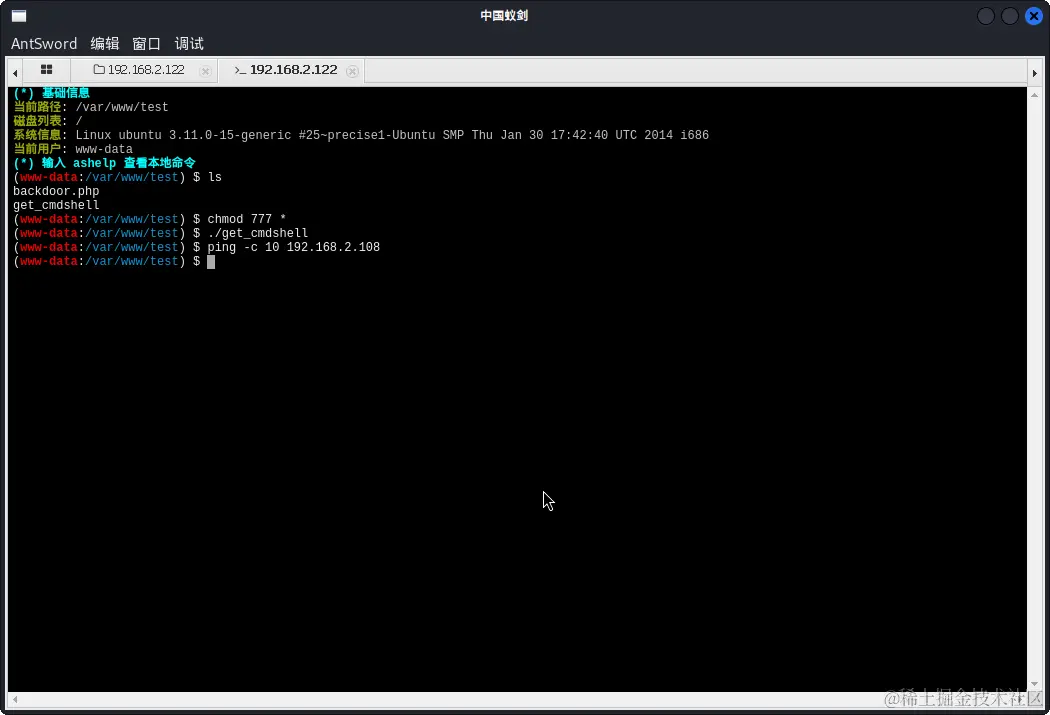Open the 调试 menu
Image resolution: width=1050 pixels, height=715 pixels.
tap(189, 44)
